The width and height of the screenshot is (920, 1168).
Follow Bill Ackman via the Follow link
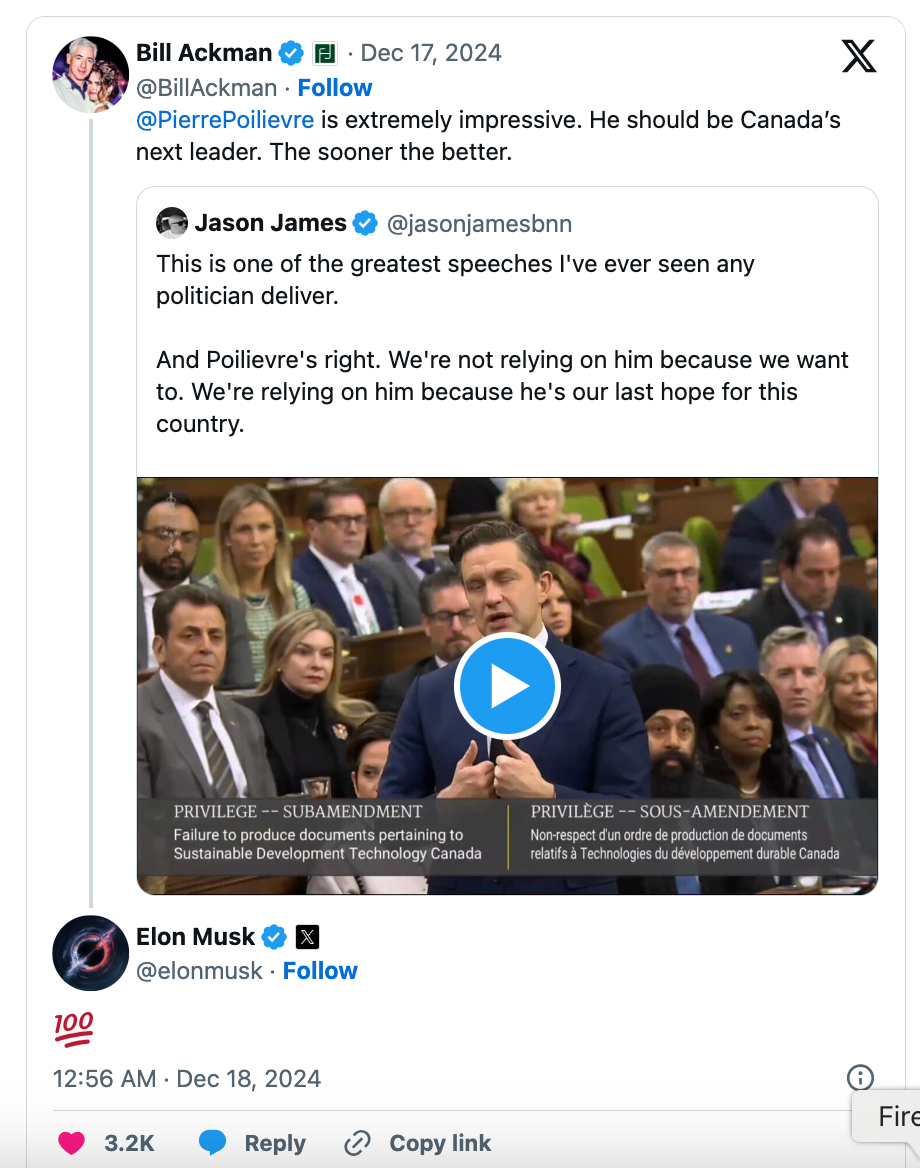pyautogui.click(x=335, y=88)
